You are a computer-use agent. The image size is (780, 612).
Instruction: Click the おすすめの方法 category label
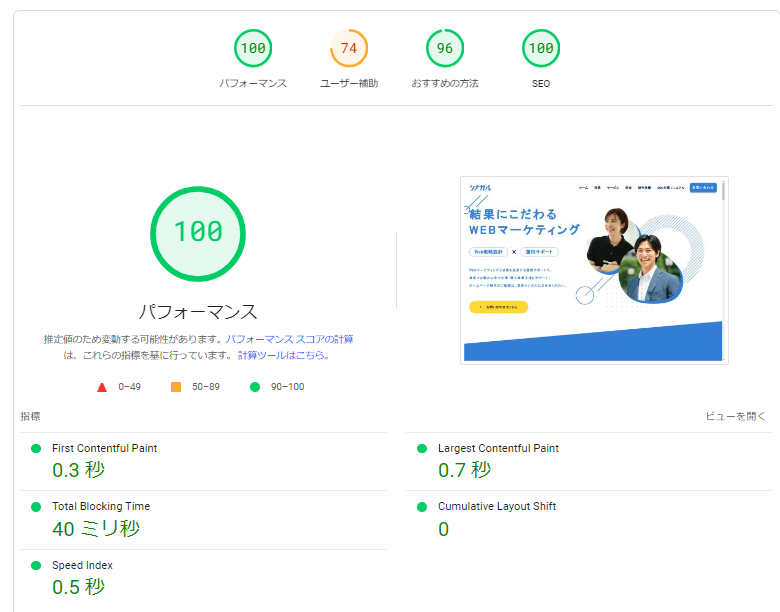pos(445,83)
